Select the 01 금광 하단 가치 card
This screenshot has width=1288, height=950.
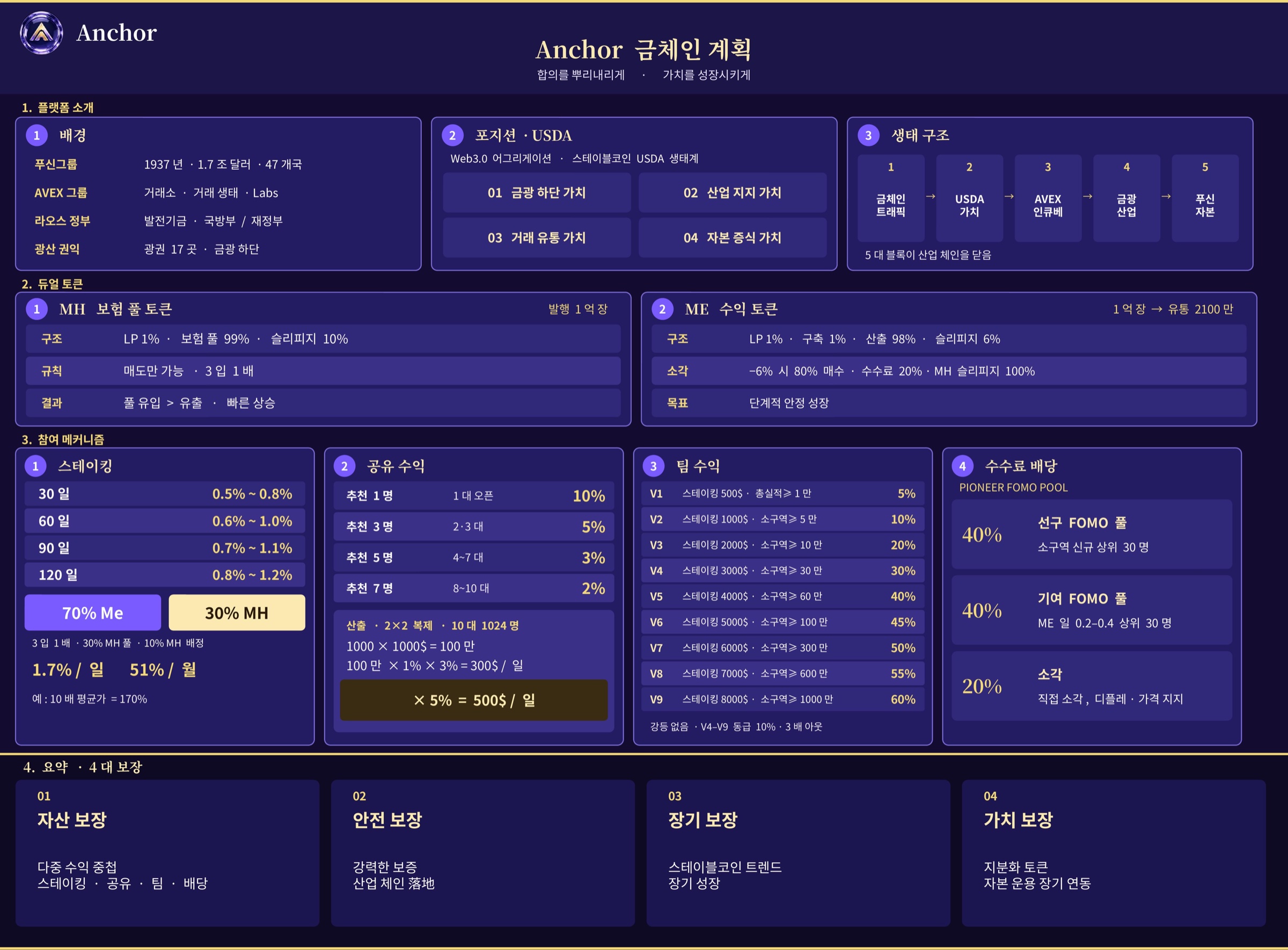click(x=537, y=193)
